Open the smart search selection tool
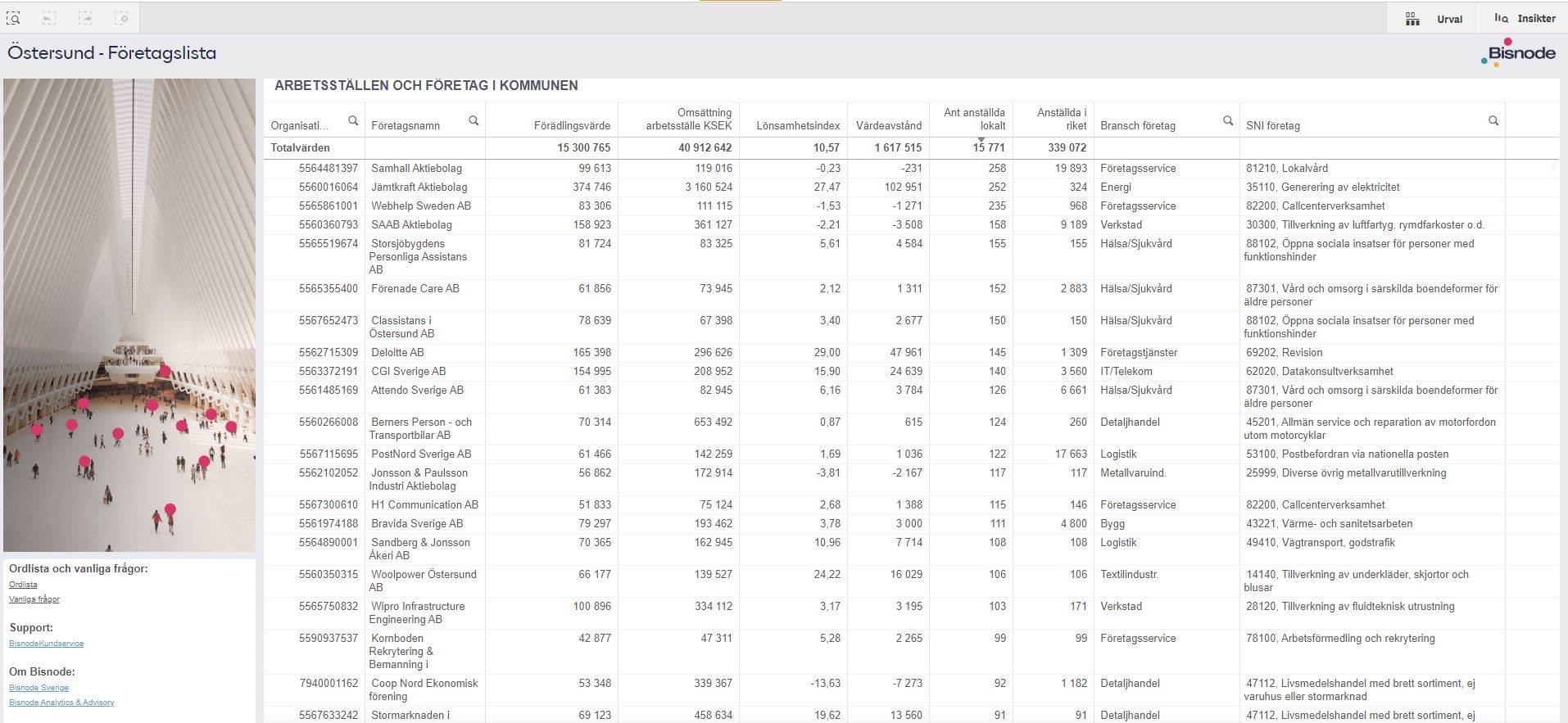The height and width of the screenshot is (723, 1568). (13, 18)
